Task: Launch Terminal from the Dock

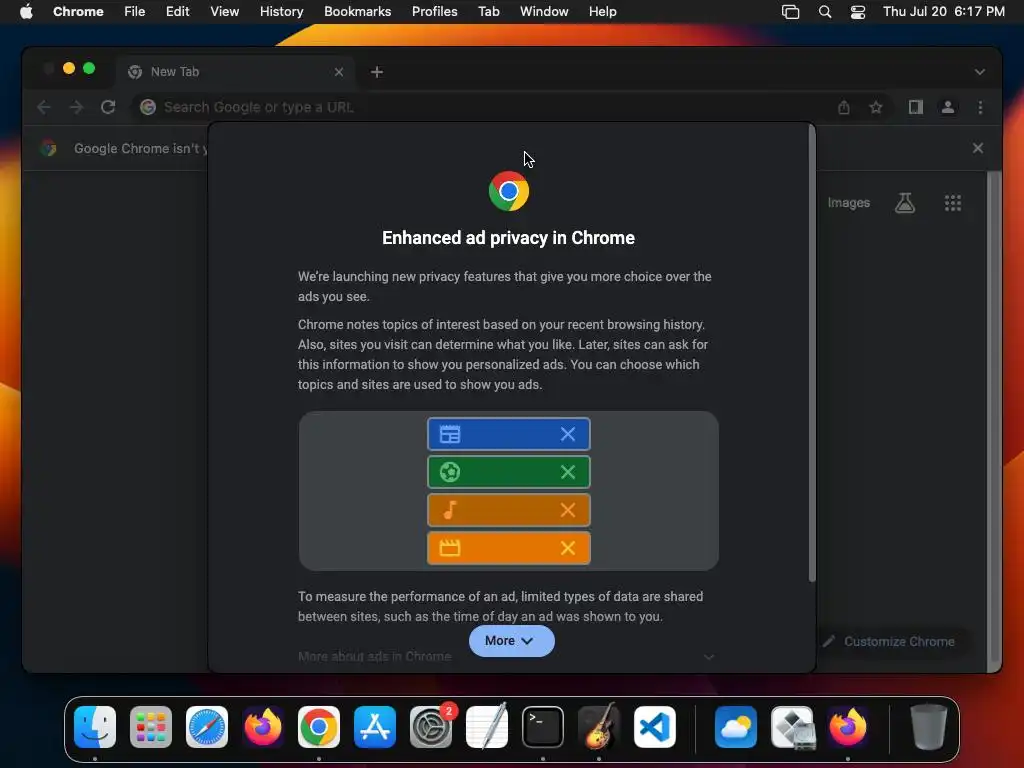Action: tap(543, 727)
